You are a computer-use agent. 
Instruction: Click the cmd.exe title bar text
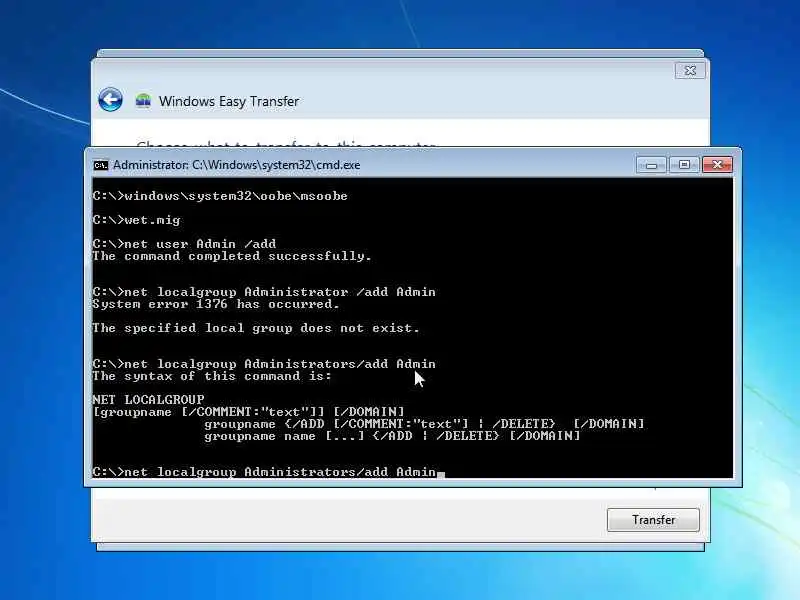pyautogui.click(x=237, y=165)
